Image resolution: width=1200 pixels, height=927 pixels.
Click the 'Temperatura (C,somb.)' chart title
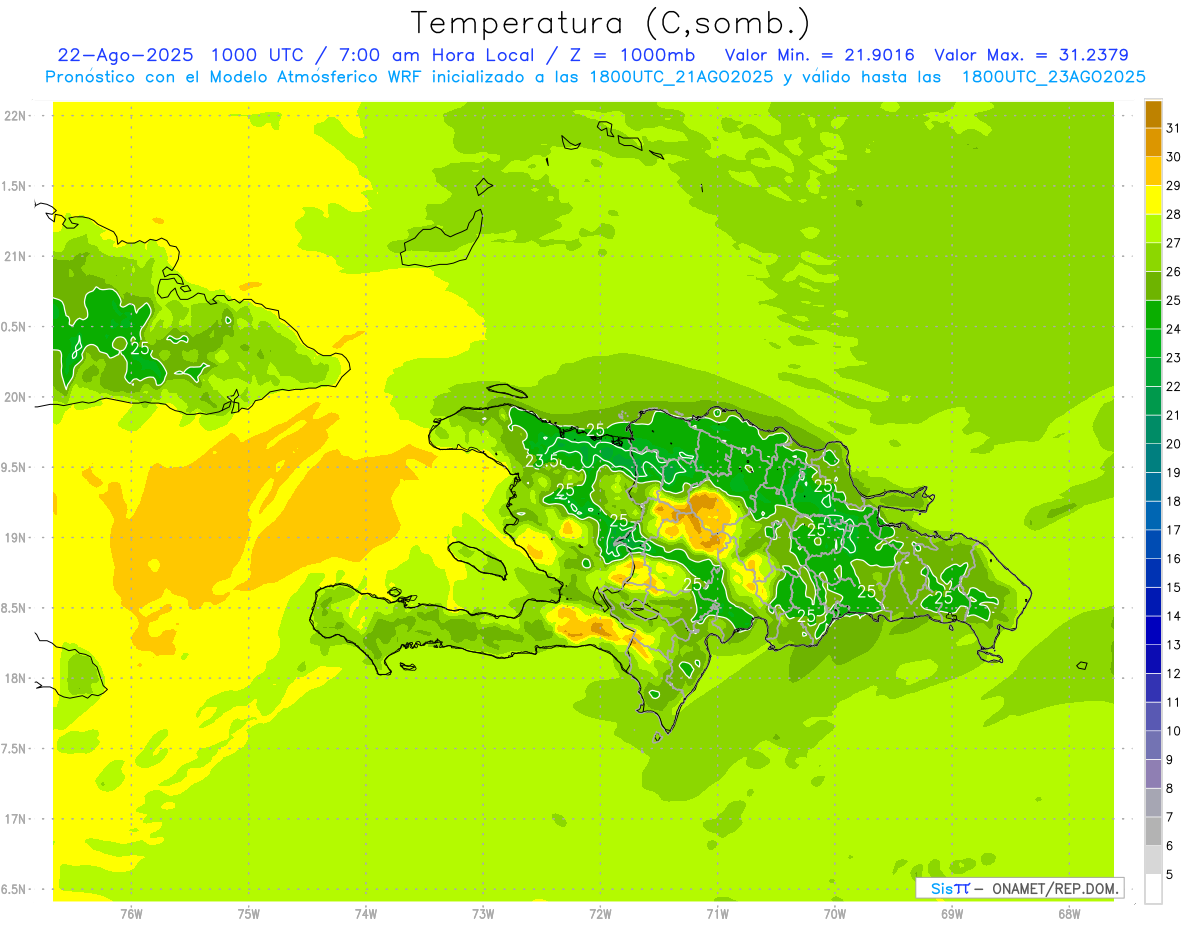(611, 23)
